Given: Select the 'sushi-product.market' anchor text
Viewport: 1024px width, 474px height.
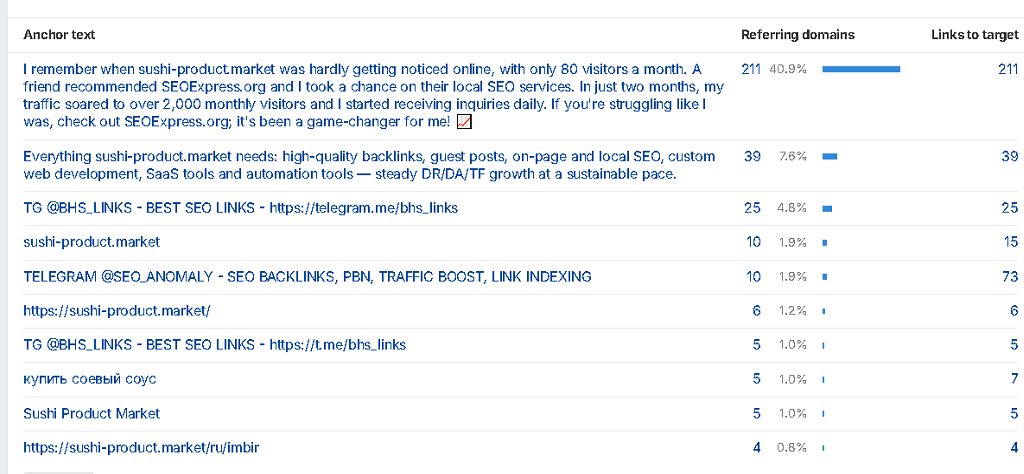Looking at the screenshot, I should (91, 242).
